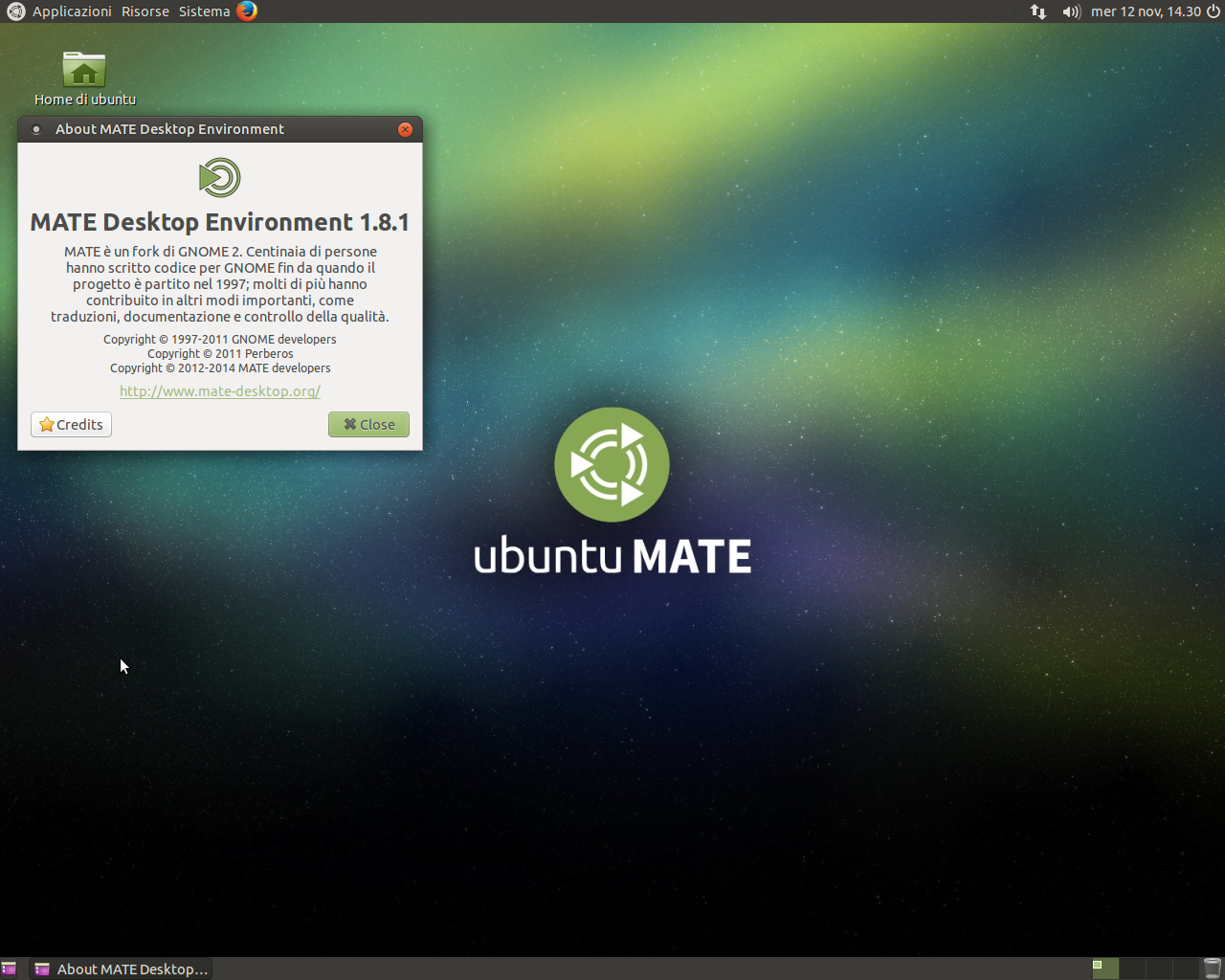Click the Show Desktop button in bottom panel

click(x=9, y=969)
